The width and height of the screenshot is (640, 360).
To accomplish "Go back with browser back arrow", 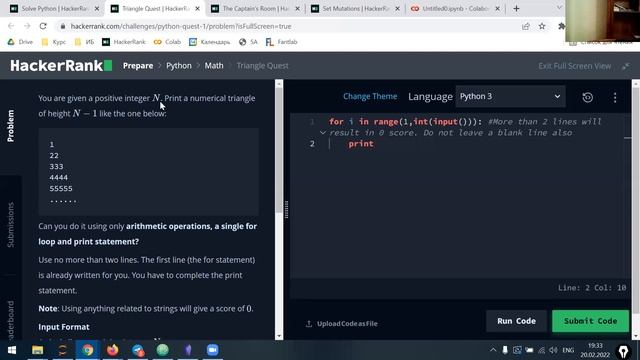I will tap(11, 26).
